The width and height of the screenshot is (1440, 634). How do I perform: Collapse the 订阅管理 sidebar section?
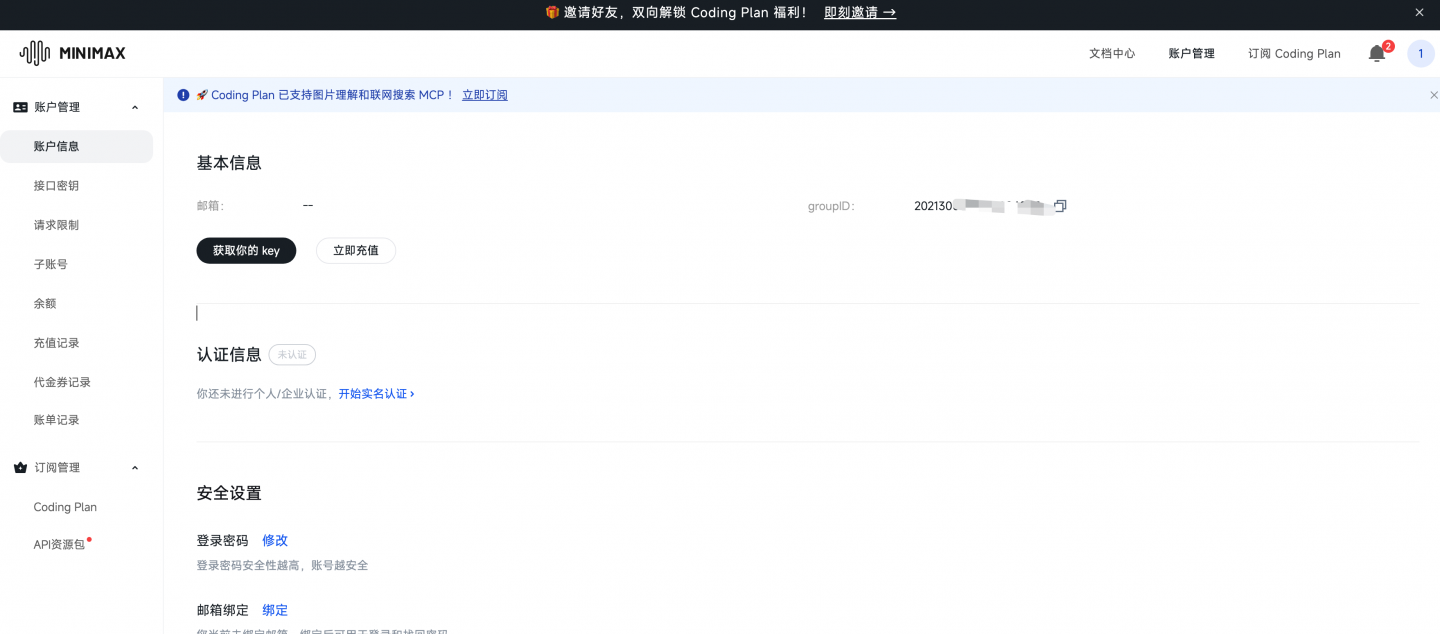[x=135, y=467]
